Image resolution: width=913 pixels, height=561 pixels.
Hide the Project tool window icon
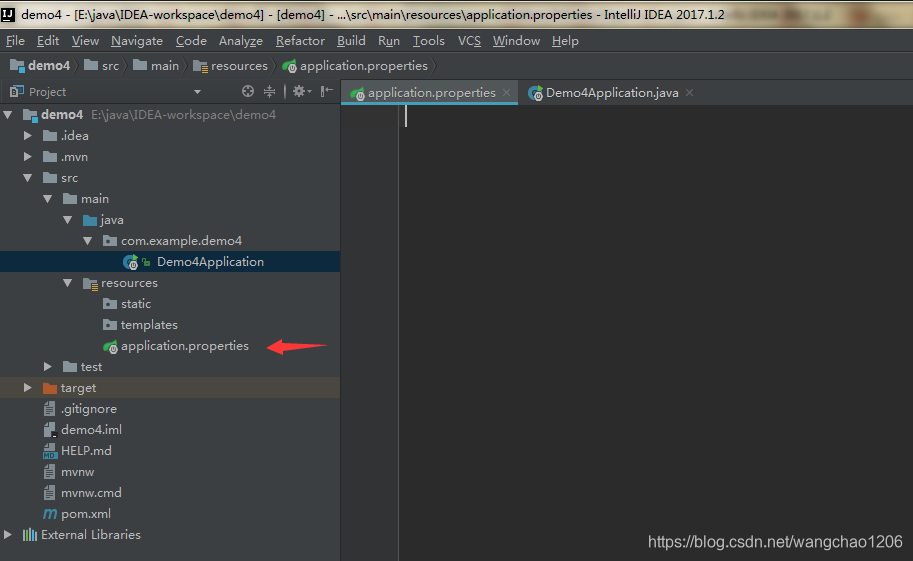(327, 91)
